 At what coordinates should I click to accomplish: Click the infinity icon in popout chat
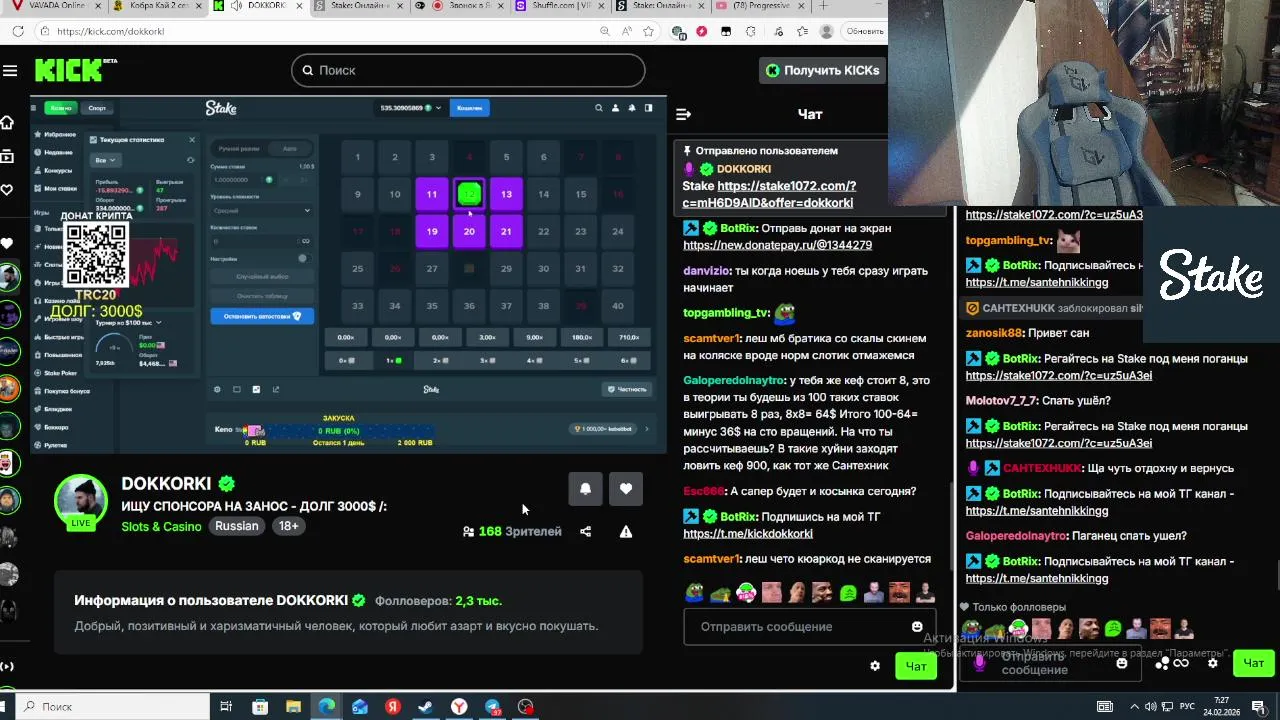pyautogui.click(x=1181, y=663)
